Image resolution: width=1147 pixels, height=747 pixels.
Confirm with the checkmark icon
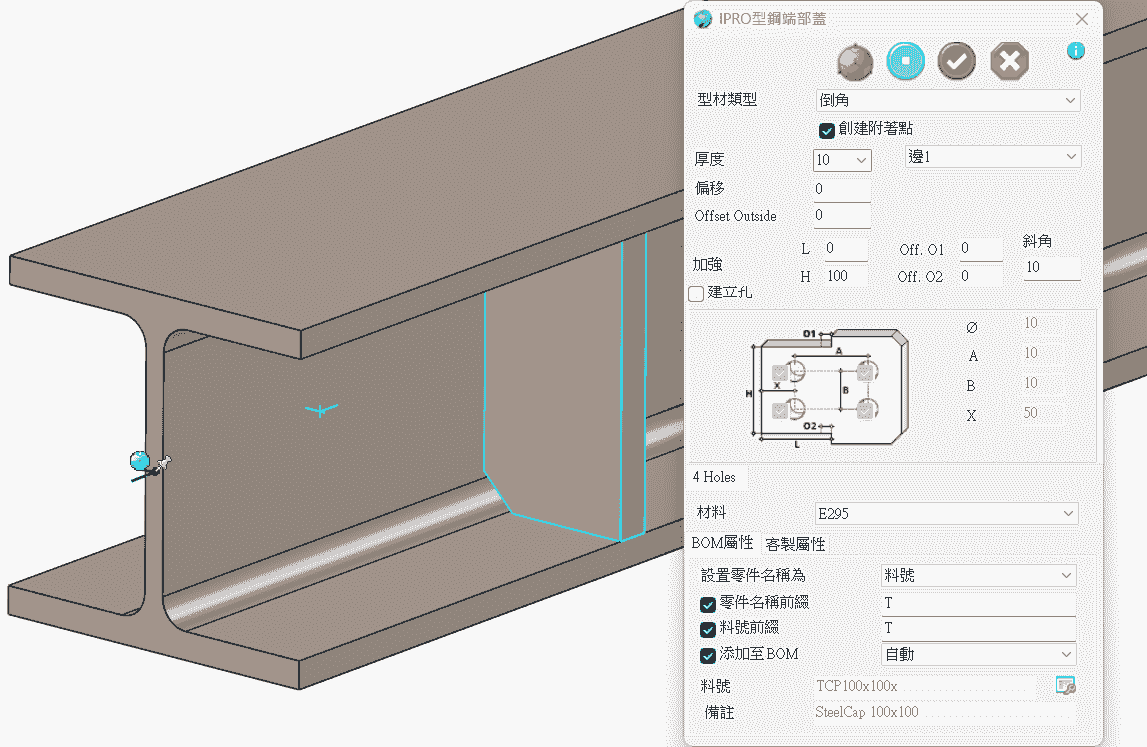tap(957, 61)
